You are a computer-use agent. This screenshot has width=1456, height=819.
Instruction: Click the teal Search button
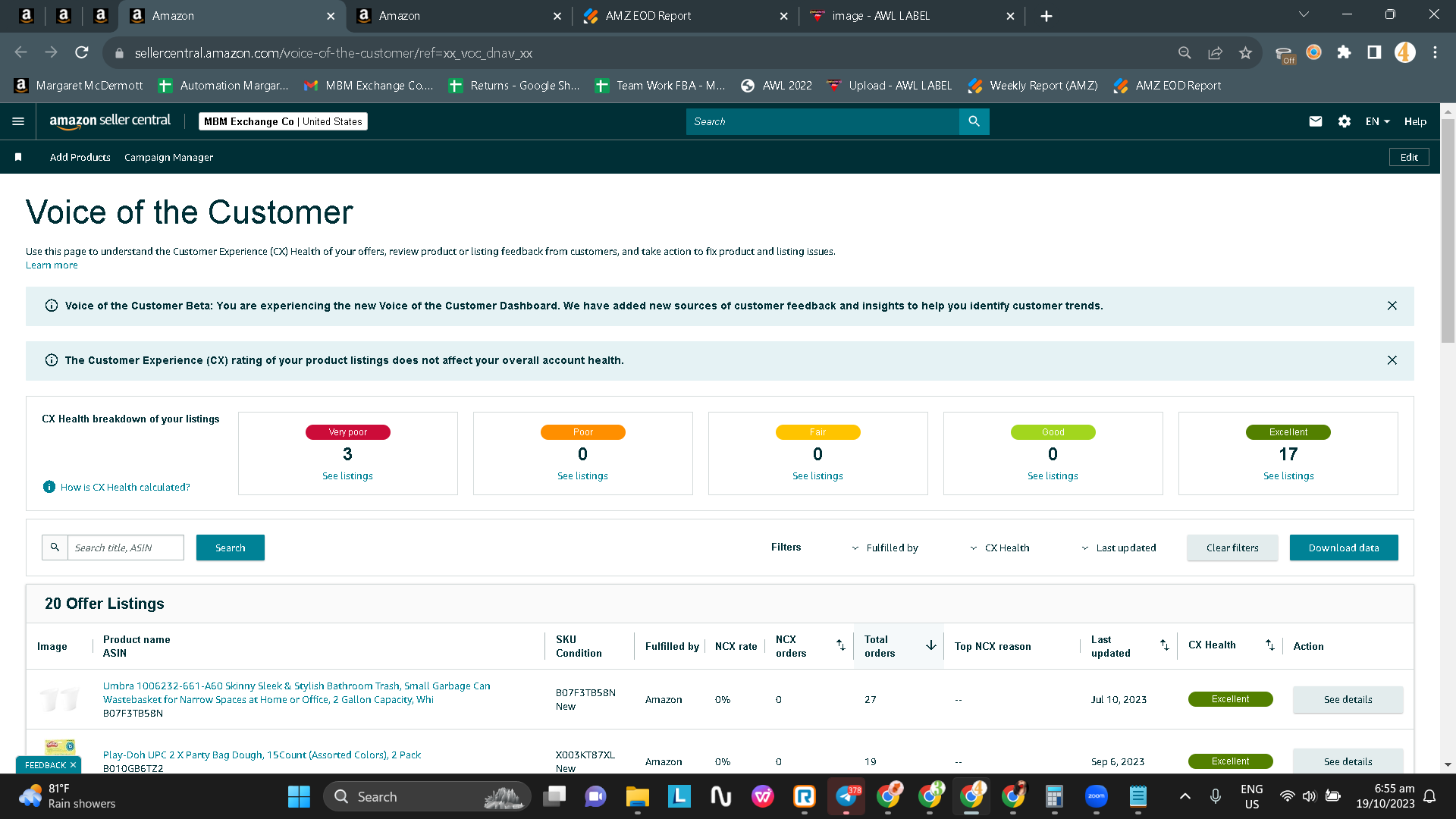pos(231,548)
